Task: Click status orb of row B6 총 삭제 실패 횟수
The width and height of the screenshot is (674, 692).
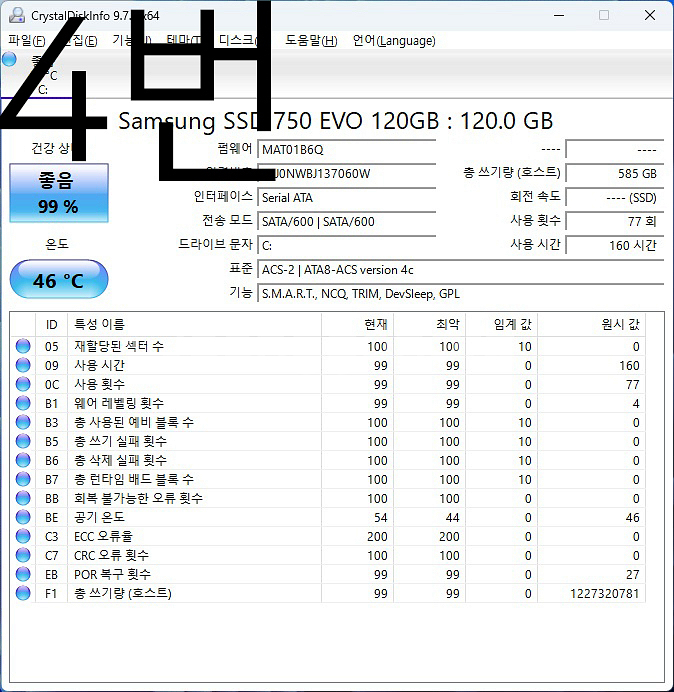Action: point(23,460)
